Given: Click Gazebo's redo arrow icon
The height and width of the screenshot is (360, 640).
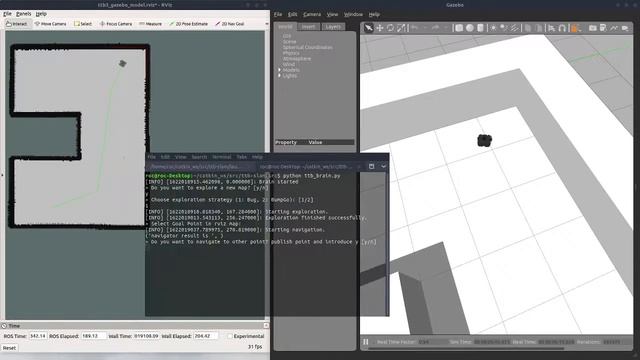Looking at the screenshot, I should (435, 28).
